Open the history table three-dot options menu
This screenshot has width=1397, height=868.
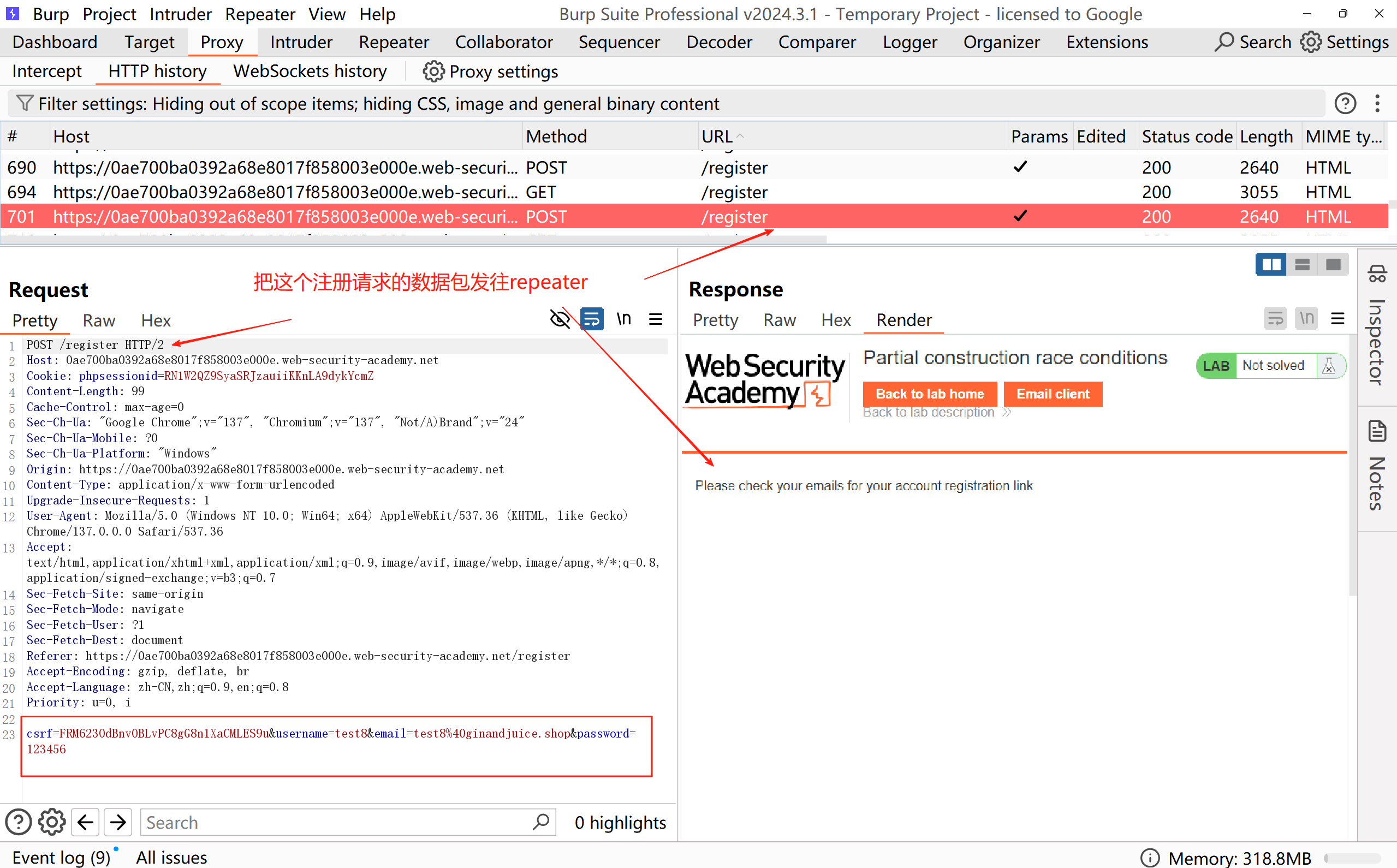pyautogui.click(x=1377, y=103)
